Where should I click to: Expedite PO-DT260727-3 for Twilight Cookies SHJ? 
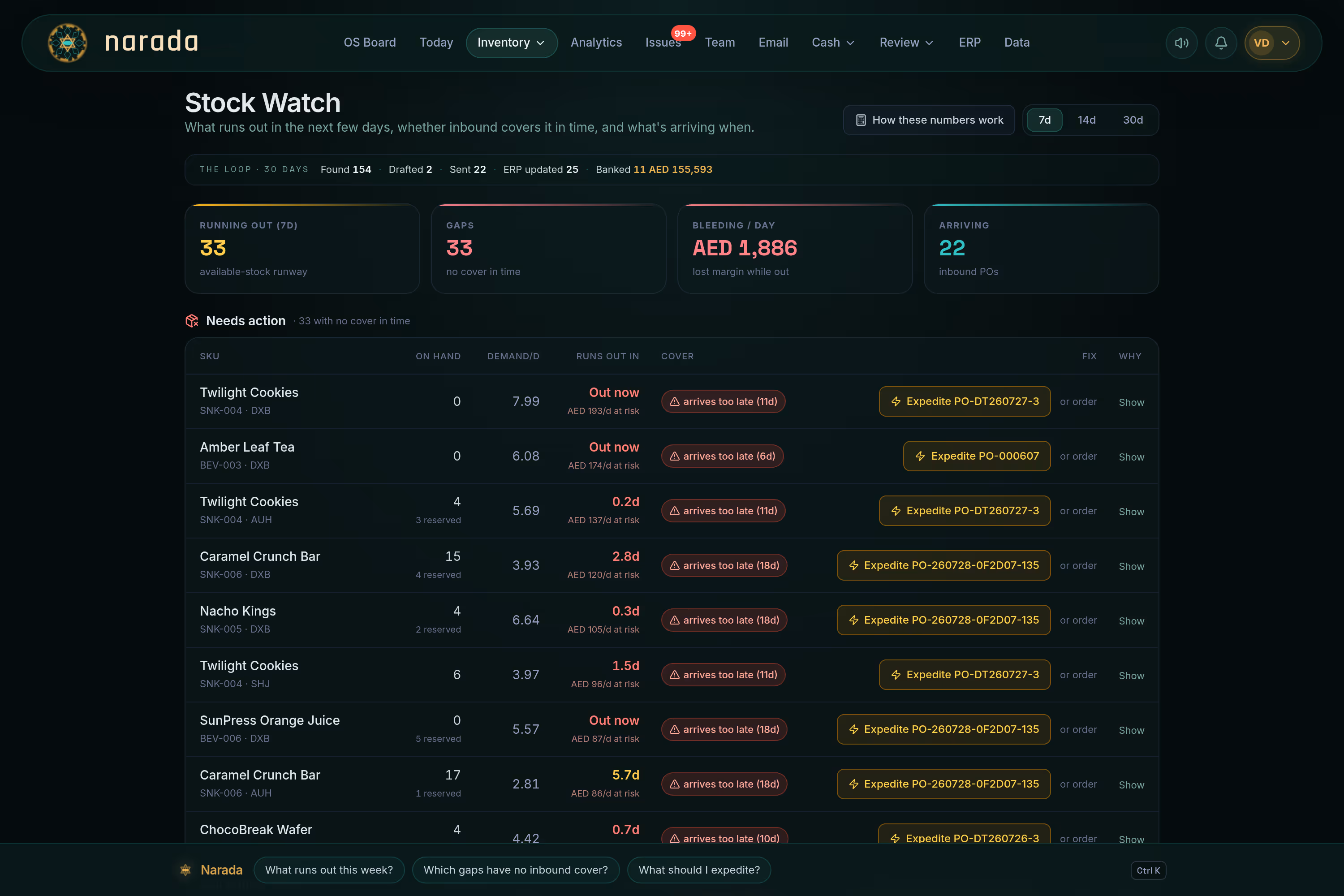point(965,675)
